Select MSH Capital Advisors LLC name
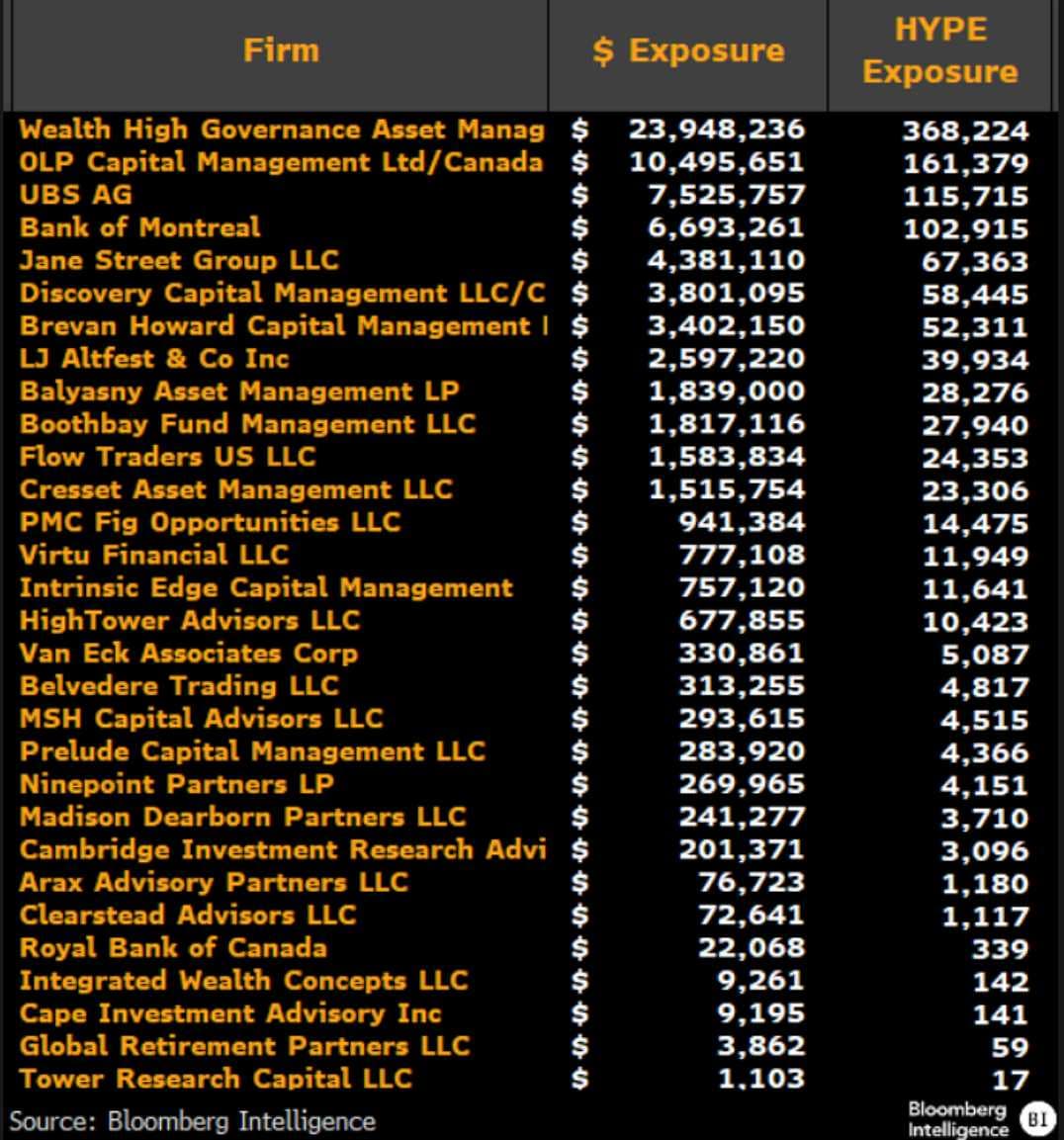This screenshot has height=1140, width=1064. (202, 719)
